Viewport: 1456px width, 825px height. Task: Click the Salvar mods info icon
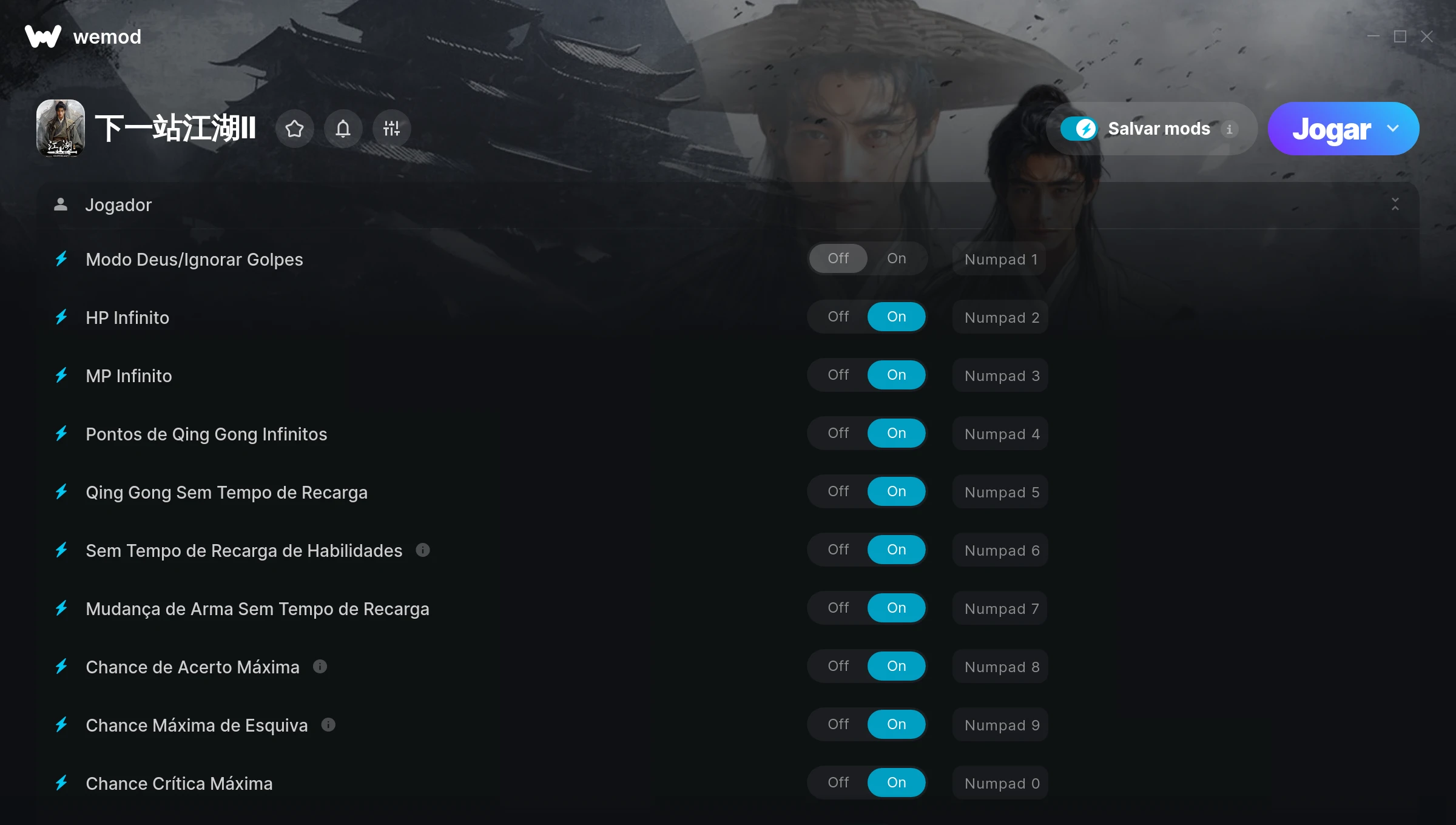pyautogui.click(x=1229, y=129)
